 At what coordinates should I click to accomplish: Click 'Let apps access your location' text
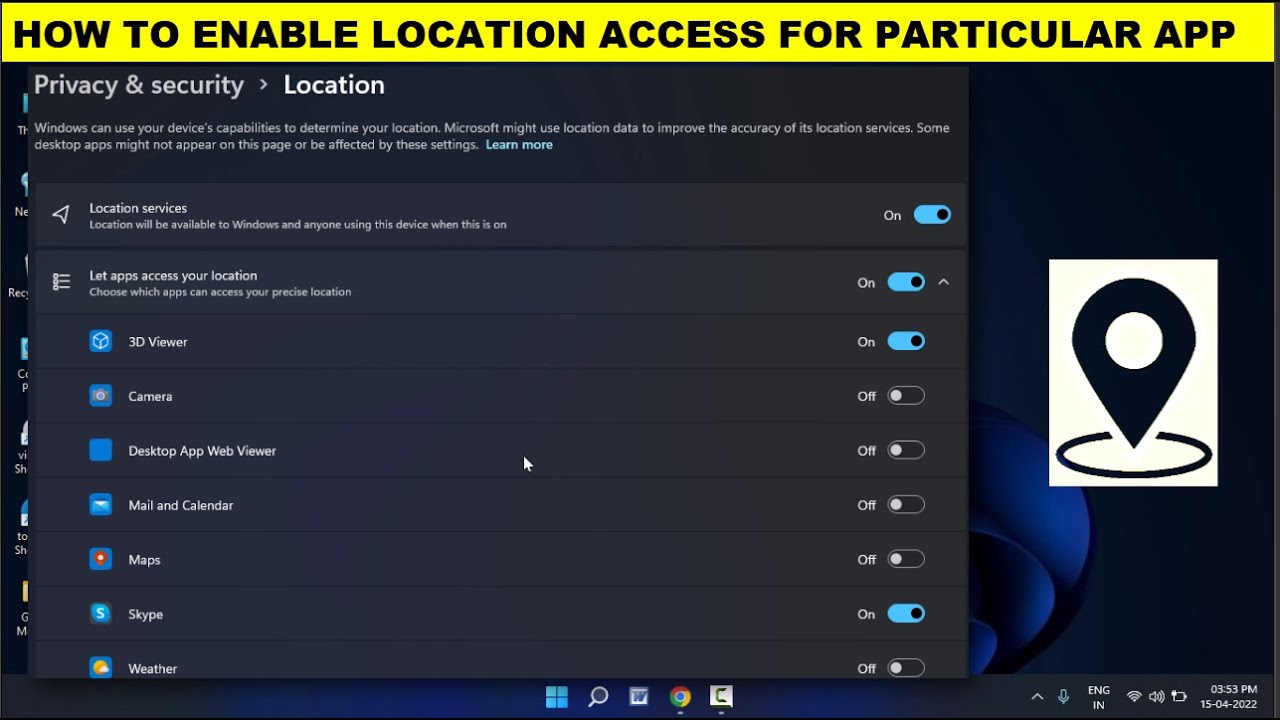point(173,275)
